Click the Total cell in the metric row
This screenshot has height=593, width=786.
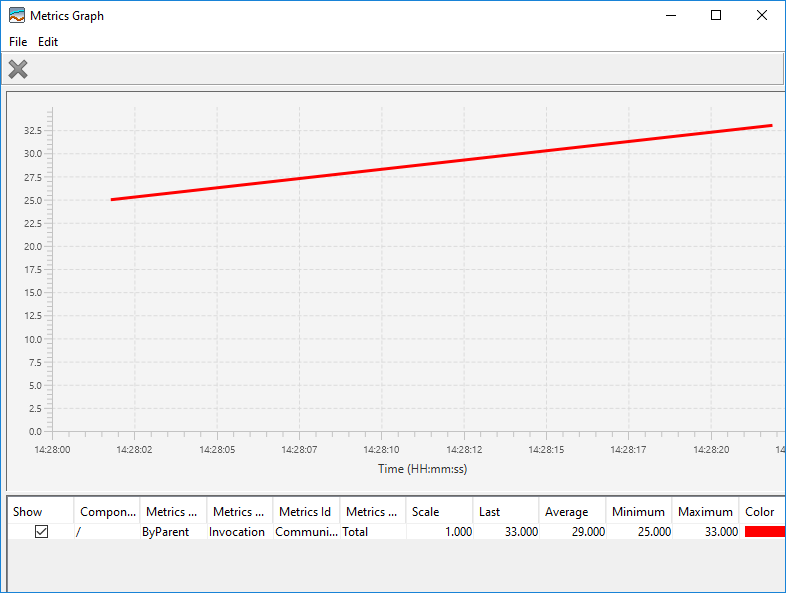[x=356, y=532]
